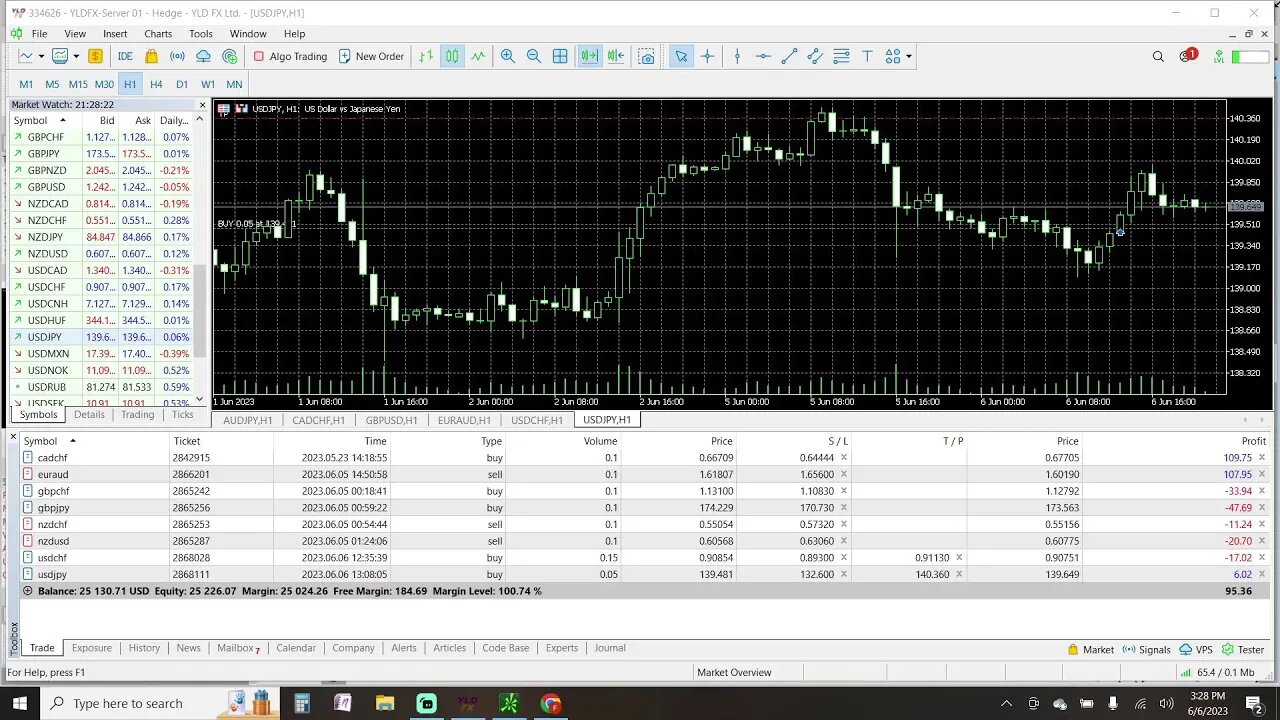The height and width of the screenshot is (720, 1280).
Task: Select the Fibonacci retracement tool
Action: [x=841, y=56]
